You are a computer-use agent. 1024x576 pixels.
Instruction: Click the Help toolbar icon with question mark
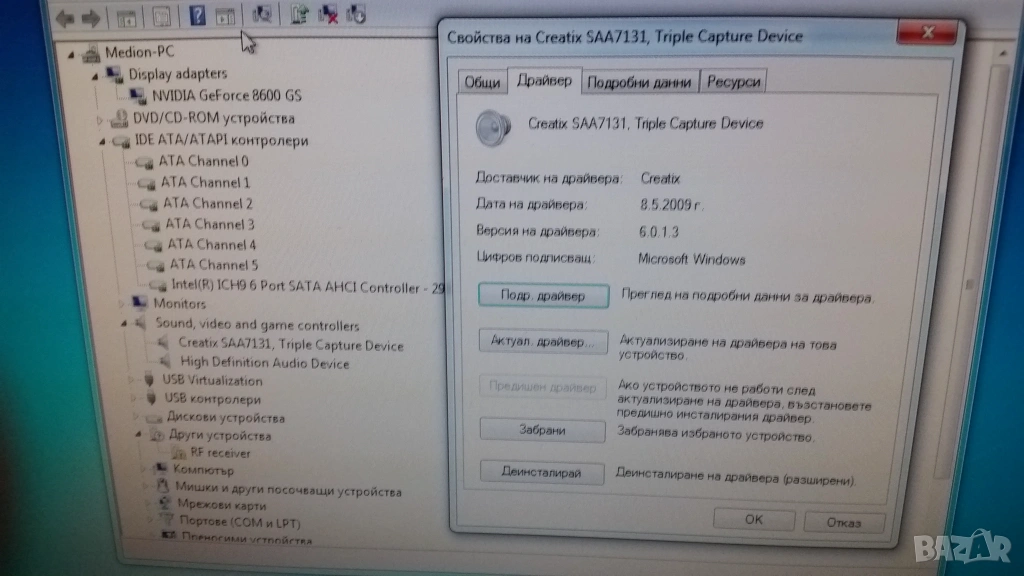click(x=197, y=14)
